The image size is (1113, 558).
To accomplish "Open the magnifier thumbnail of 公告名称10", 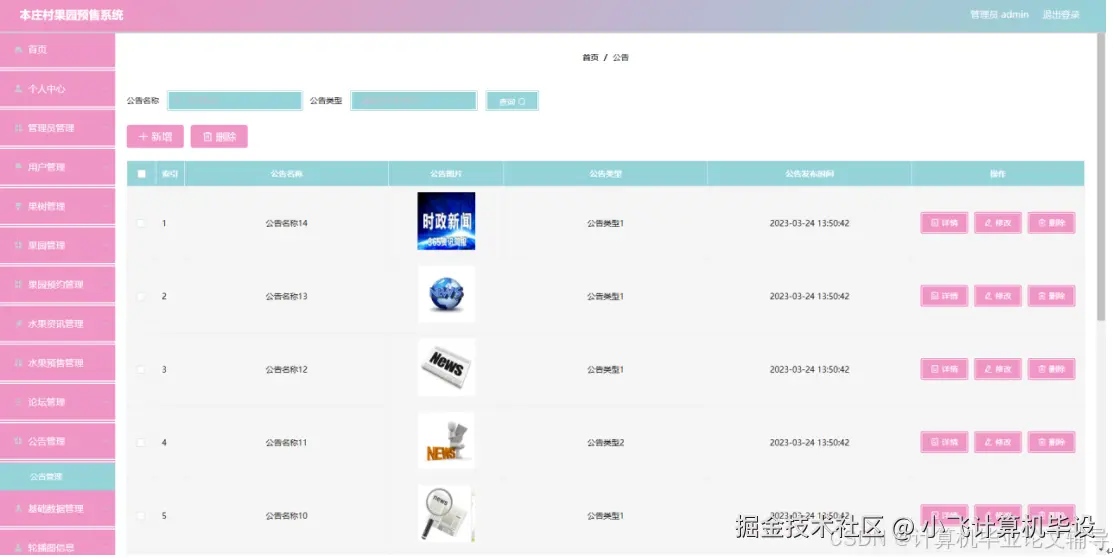I will tap(446, 513).
